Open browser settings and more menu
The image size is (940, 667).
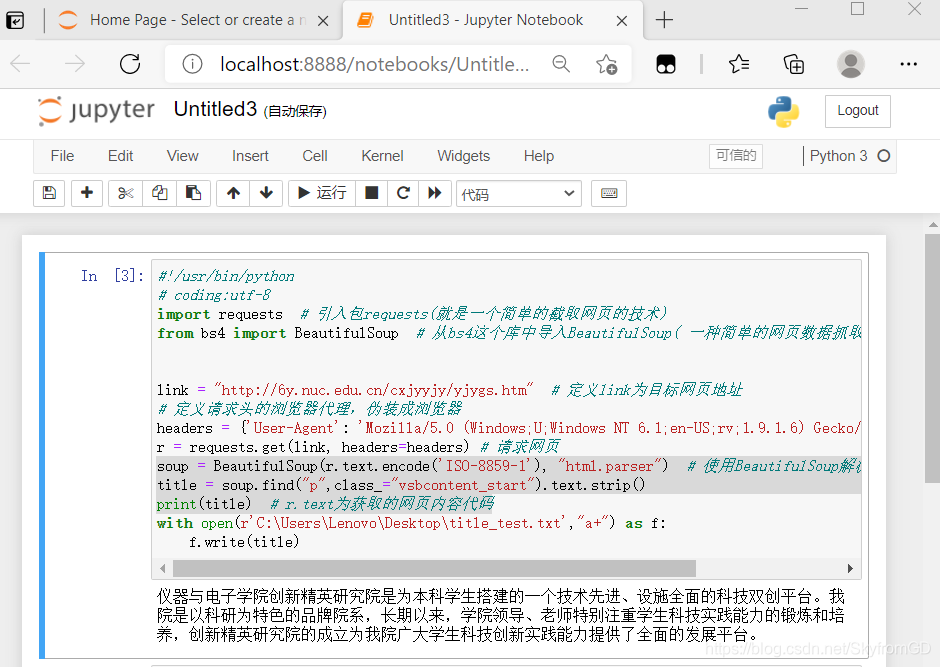pos(908,64)
